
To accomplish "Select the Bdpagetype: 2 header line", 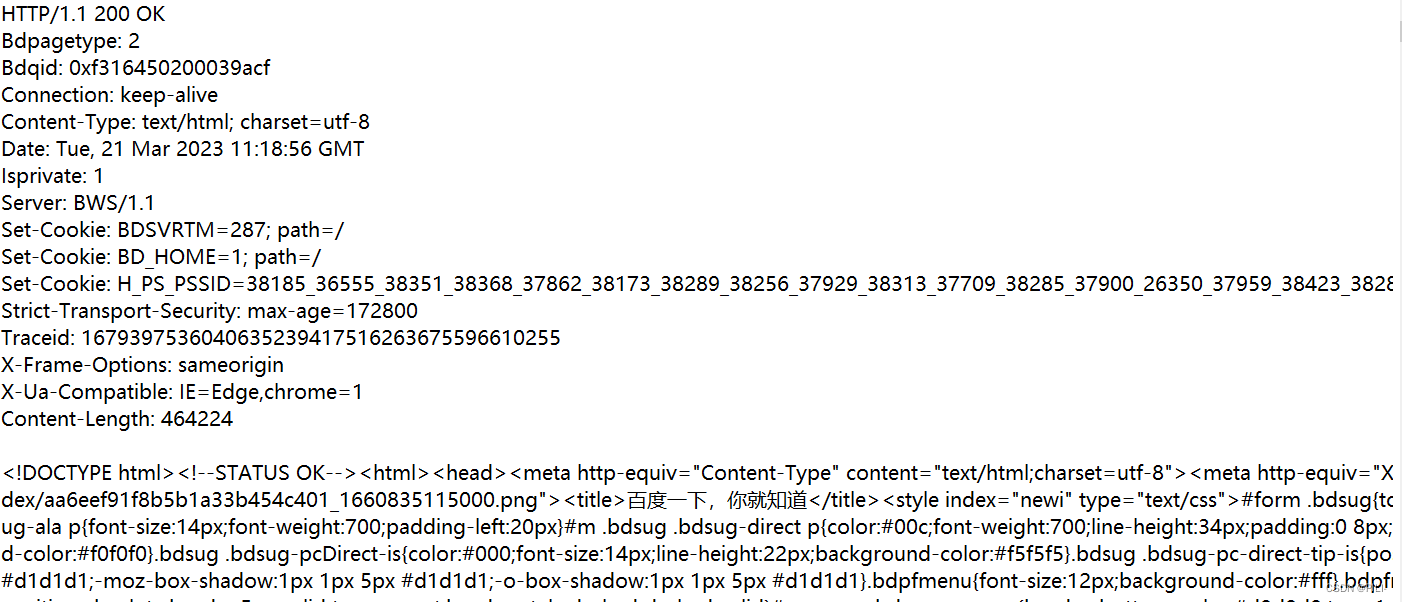I will click(x=71, y=41).
